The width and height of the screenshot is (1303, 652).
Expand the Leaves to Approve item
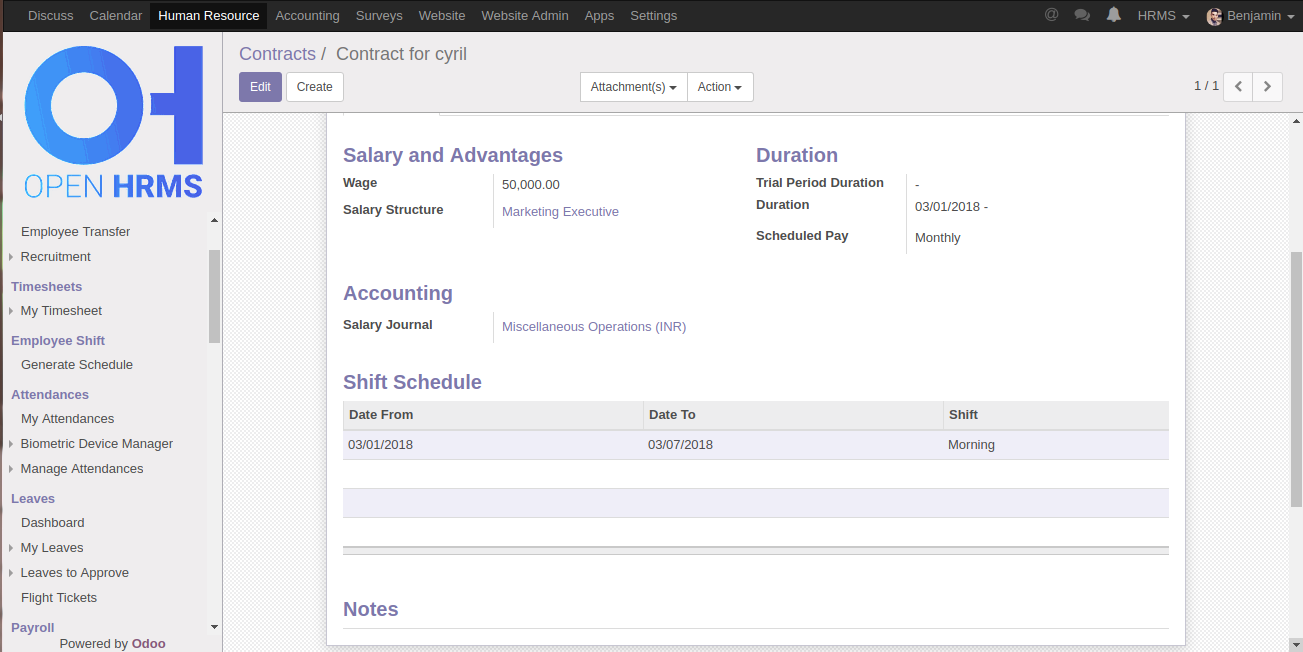[x=74, y=573]
